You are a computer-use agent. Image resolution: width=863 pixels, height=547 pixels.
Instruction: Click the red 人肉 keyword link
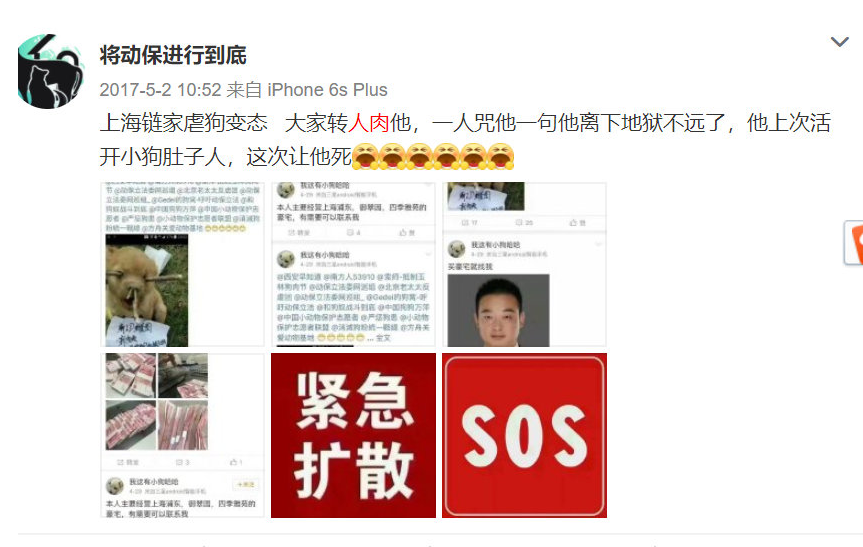pos(369,123)
